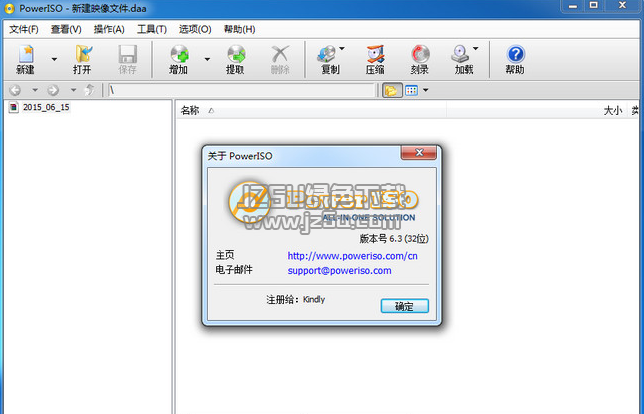Select the 2015_06_15 tree item
The height and width of the screenshot is (414, 644).
tap(46, 108)
